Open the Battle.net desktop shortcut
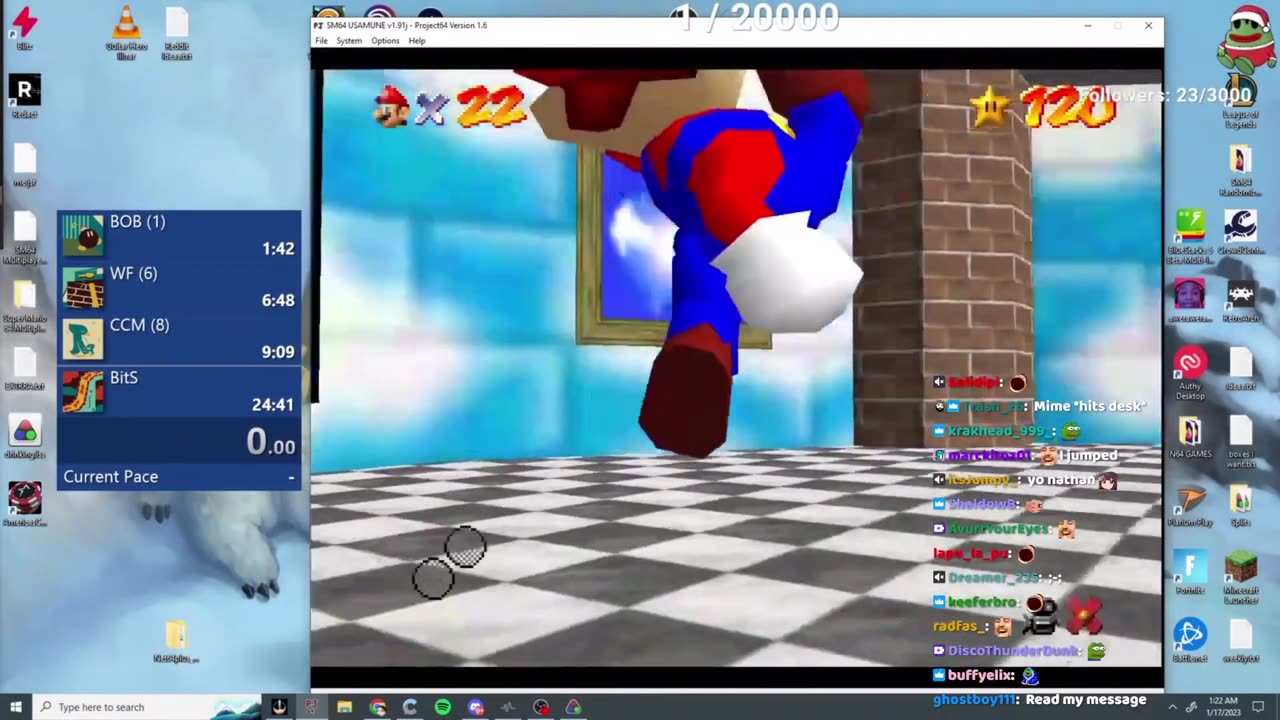The width and height of the screenshot is (1280, 720). click(1190, 640)
